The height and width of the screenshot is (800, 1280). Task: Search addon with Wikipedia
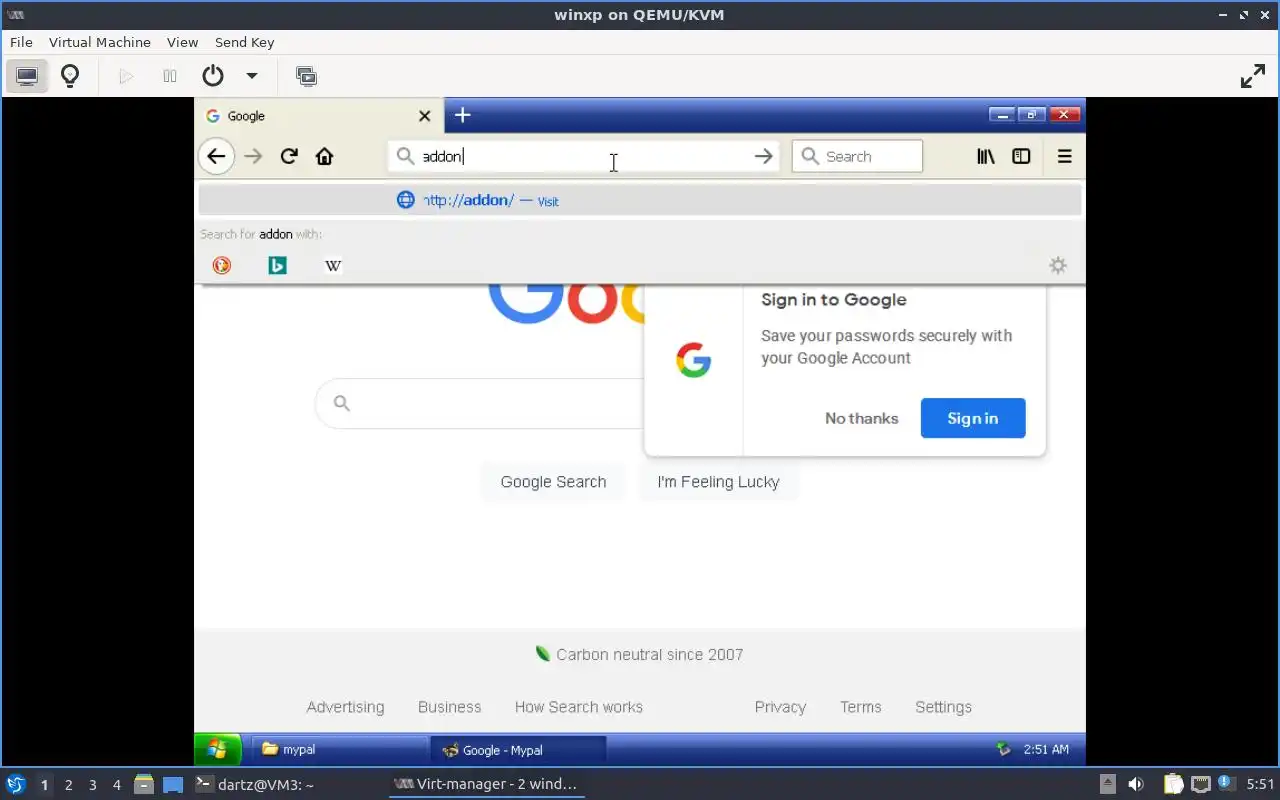click(333, 265)
